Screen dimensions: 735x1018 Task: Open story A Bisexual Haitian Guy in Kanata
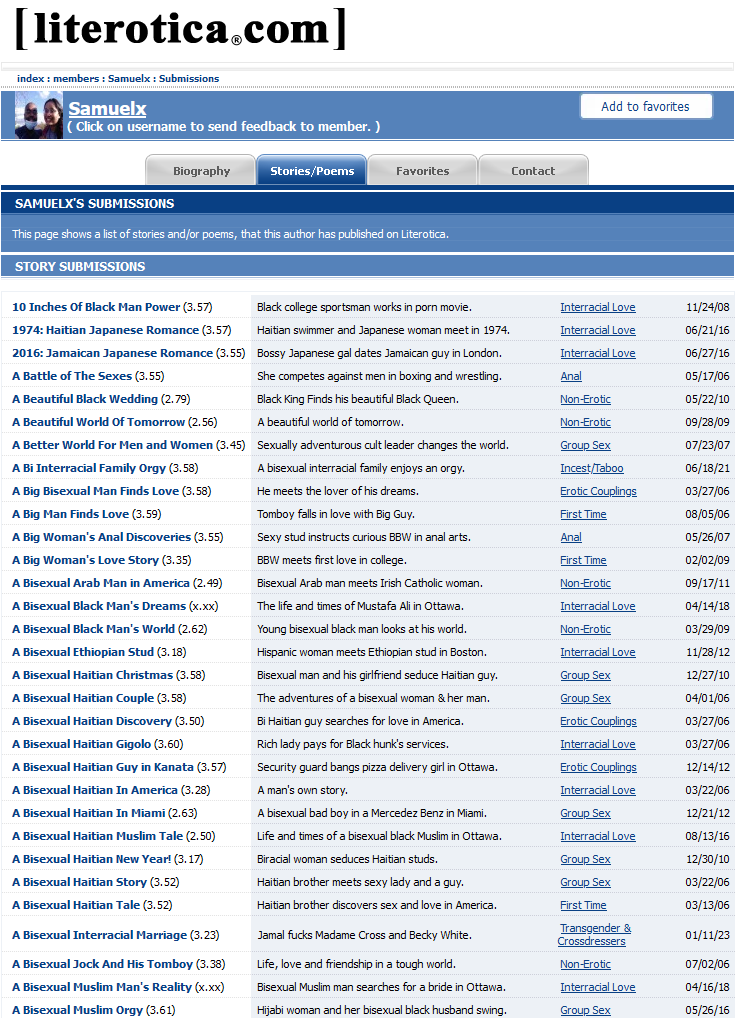pos(103,767)
